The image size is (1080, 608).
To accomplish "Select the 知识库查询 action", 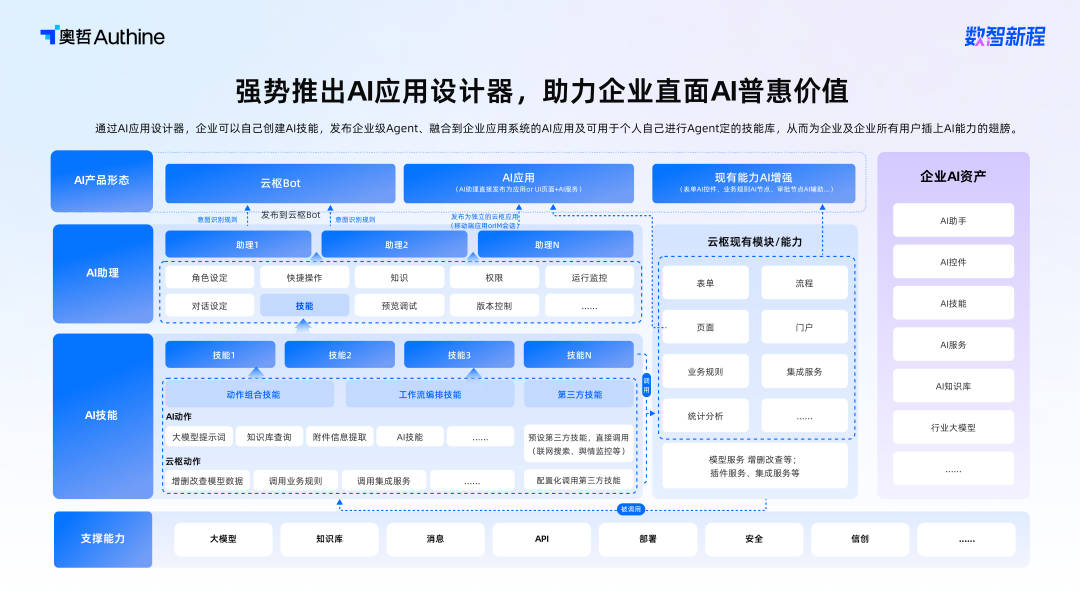I will click(x=269, y=437).
